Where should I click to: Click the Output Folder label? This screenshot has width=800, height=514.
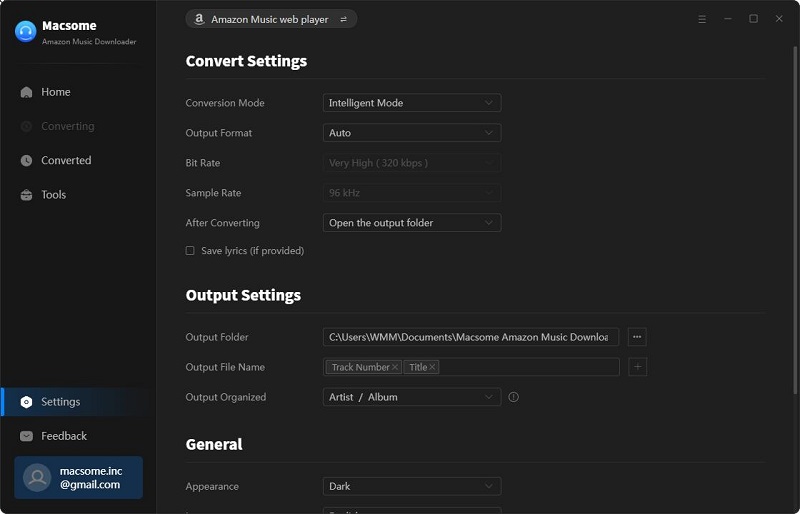(217, 337)
